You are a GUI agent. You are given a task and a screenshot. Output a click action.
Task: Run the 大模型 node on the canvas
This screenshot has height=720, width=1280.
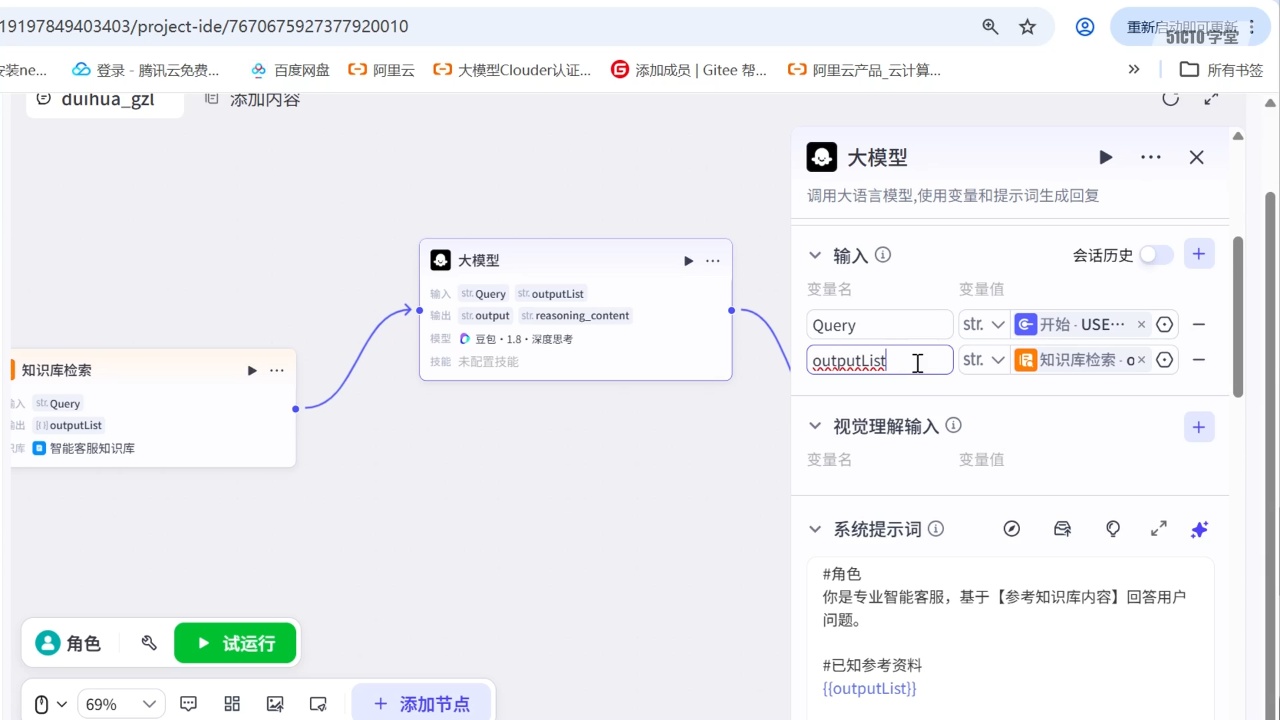coord(688,261)
